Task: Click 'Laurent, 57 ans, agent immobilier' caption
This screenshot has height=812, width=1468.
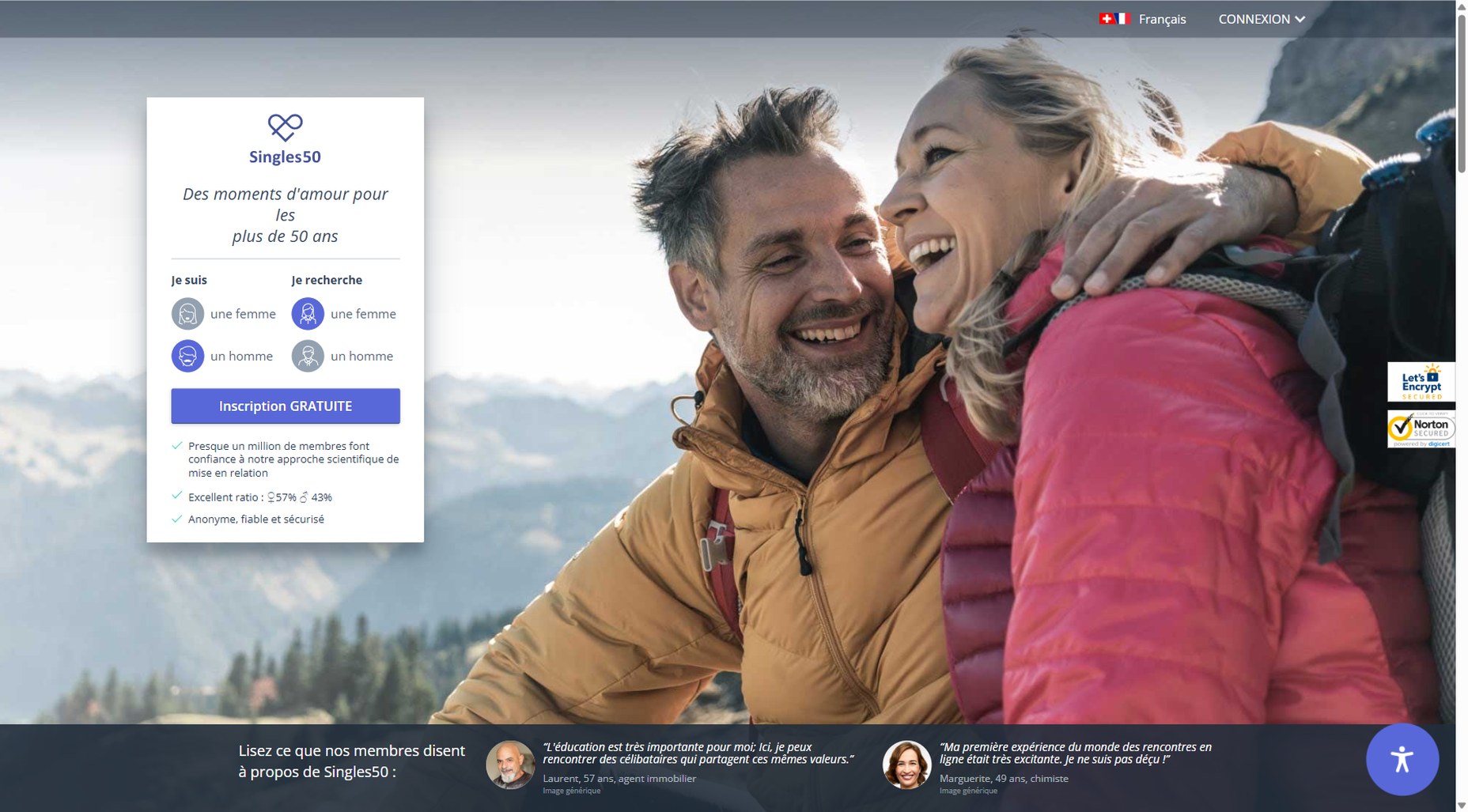Action: point(619,779)
